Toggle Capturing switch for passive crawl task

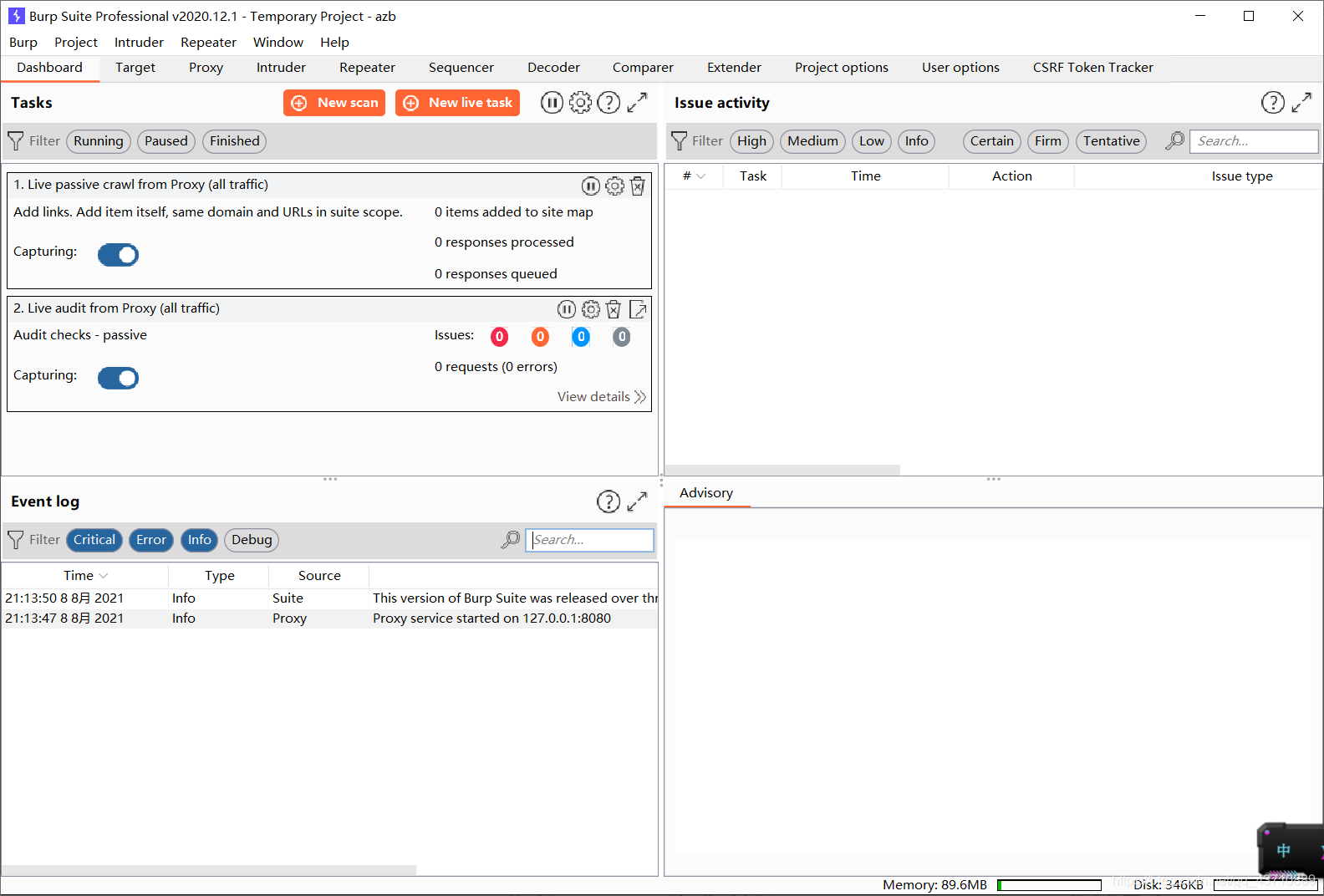pyautogui.click(x=118, y=254)
